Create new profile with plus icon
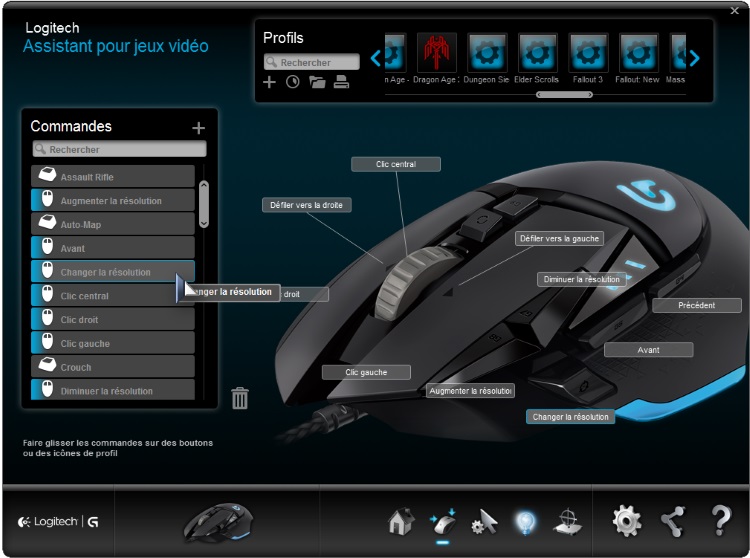 269,82
